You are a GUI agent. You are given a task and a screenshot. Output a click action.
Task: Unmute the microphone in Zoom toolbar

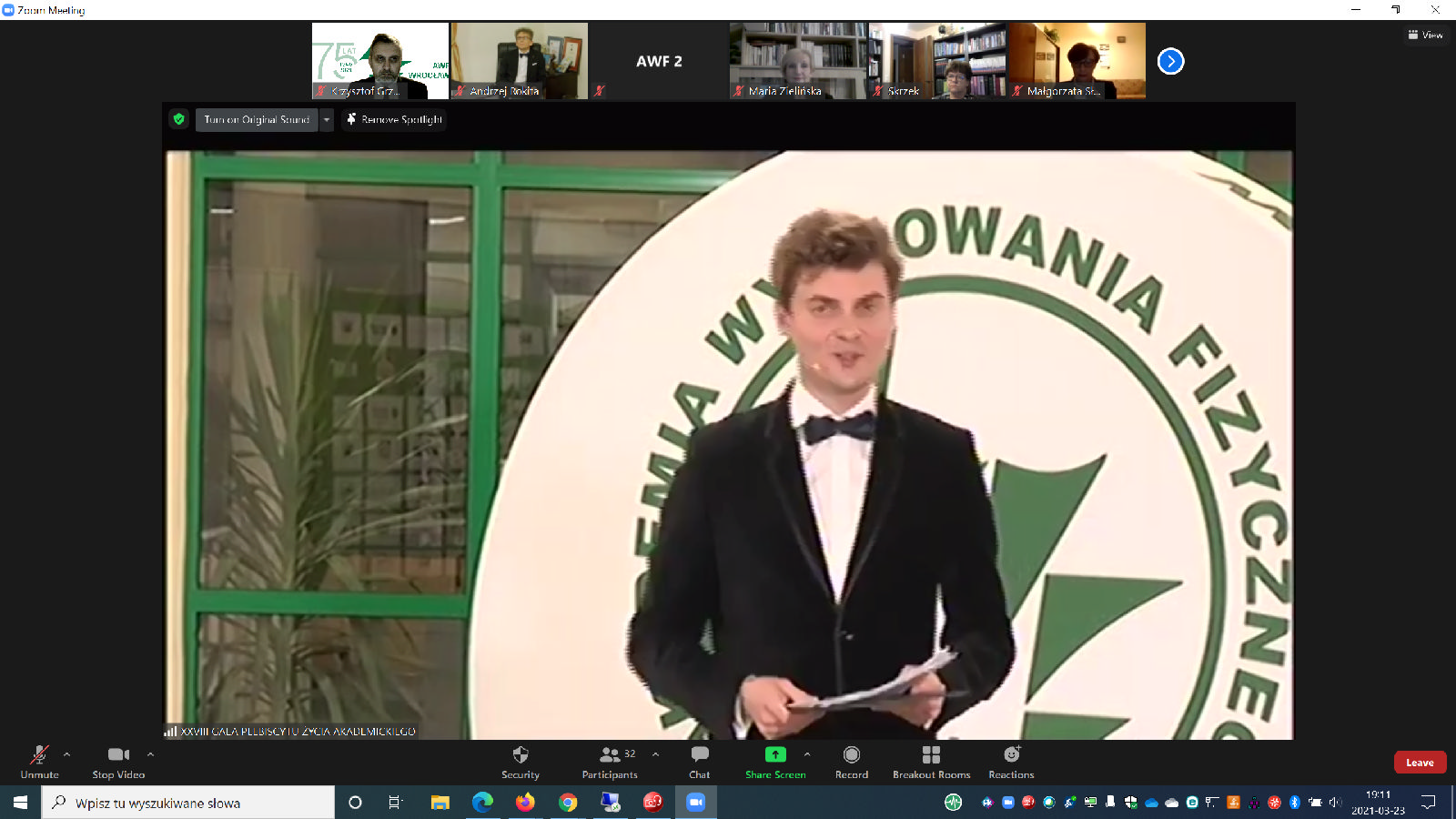[x=39, y=763]
